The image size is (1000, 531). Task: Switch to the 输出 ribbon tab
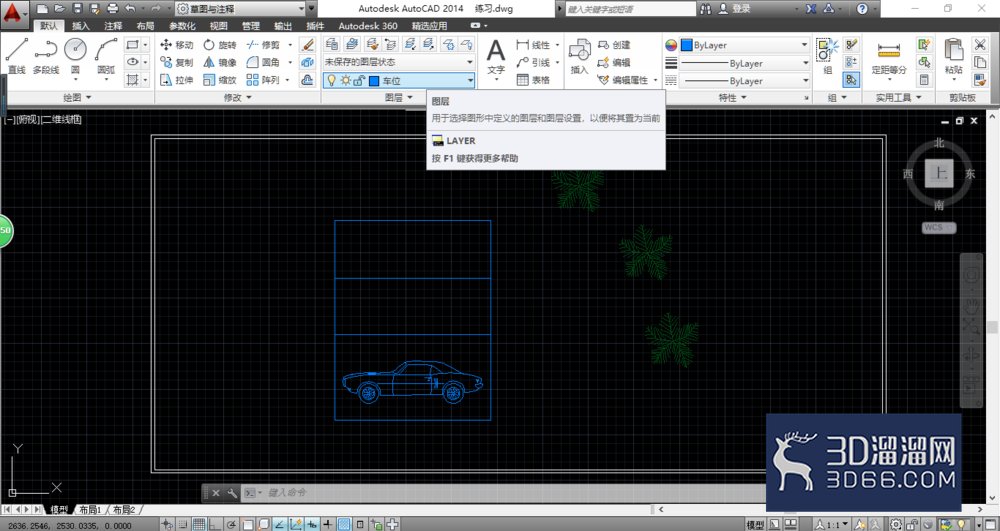(x=283, y=26)
